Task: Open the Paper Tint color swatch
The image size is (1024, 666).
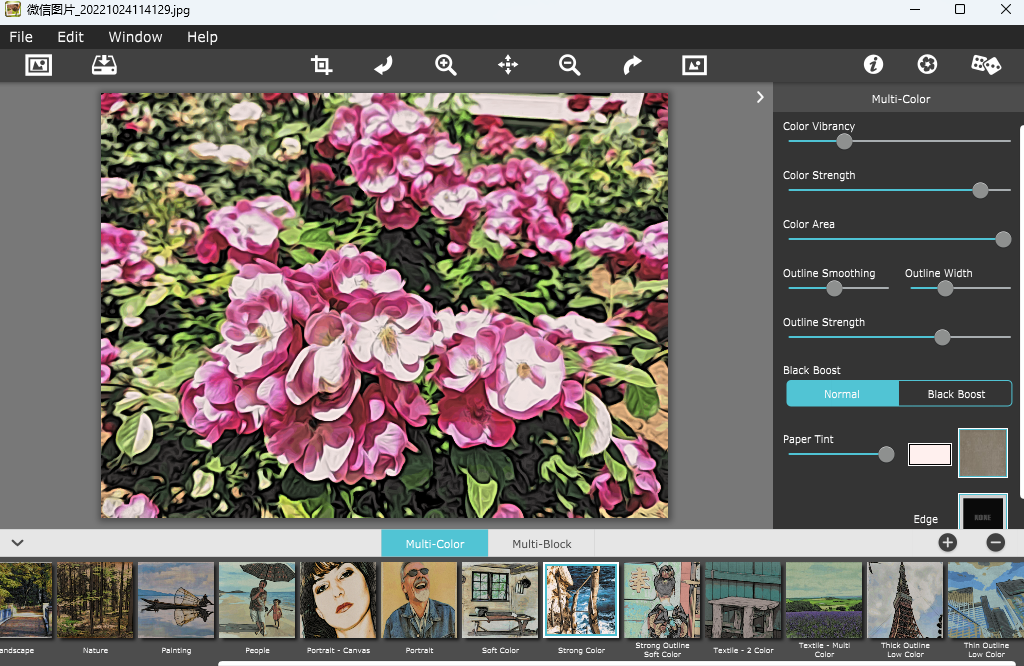Action: 929,454
